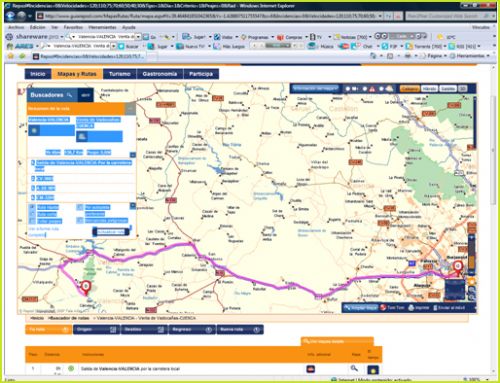Click the Buscadores magnifier icon
The image size is (500, 383).
(69, 95)
